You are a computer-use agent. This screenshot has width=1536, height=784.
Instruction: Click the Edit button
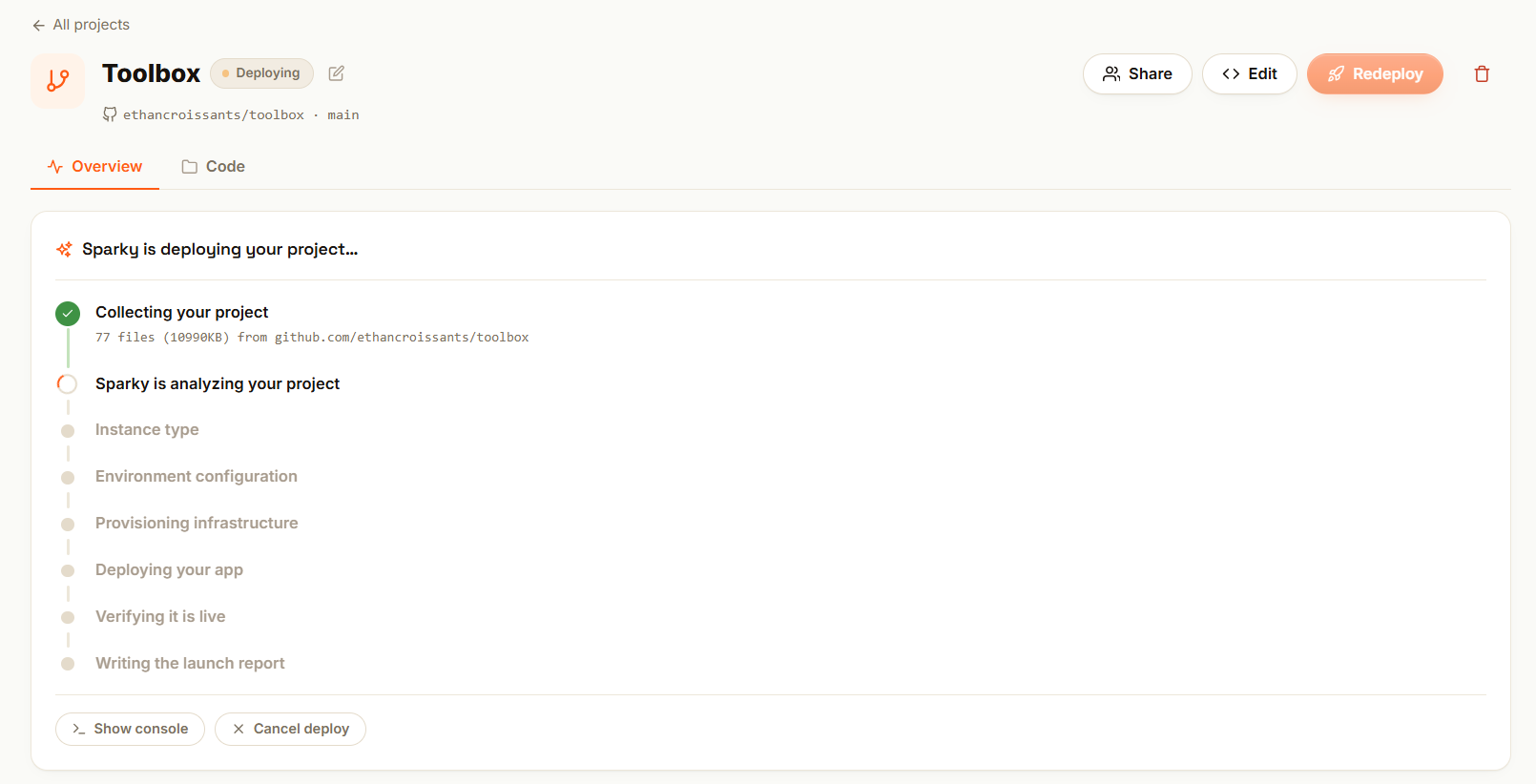click(1250, 73)
